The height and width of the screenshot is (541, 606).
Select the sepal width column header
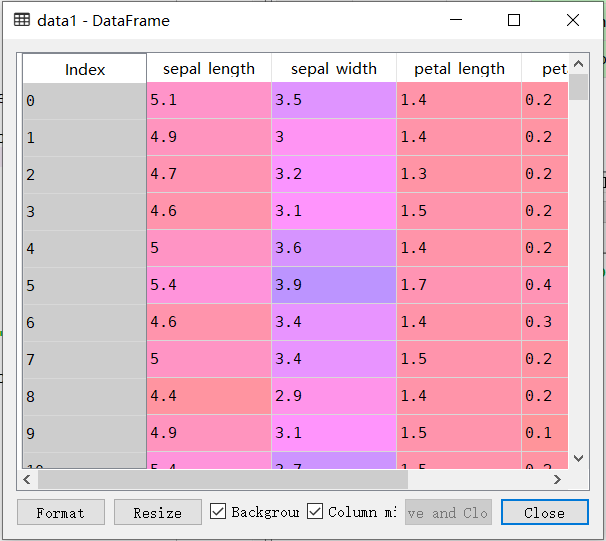pyautogui.click(x=334, y=69)
